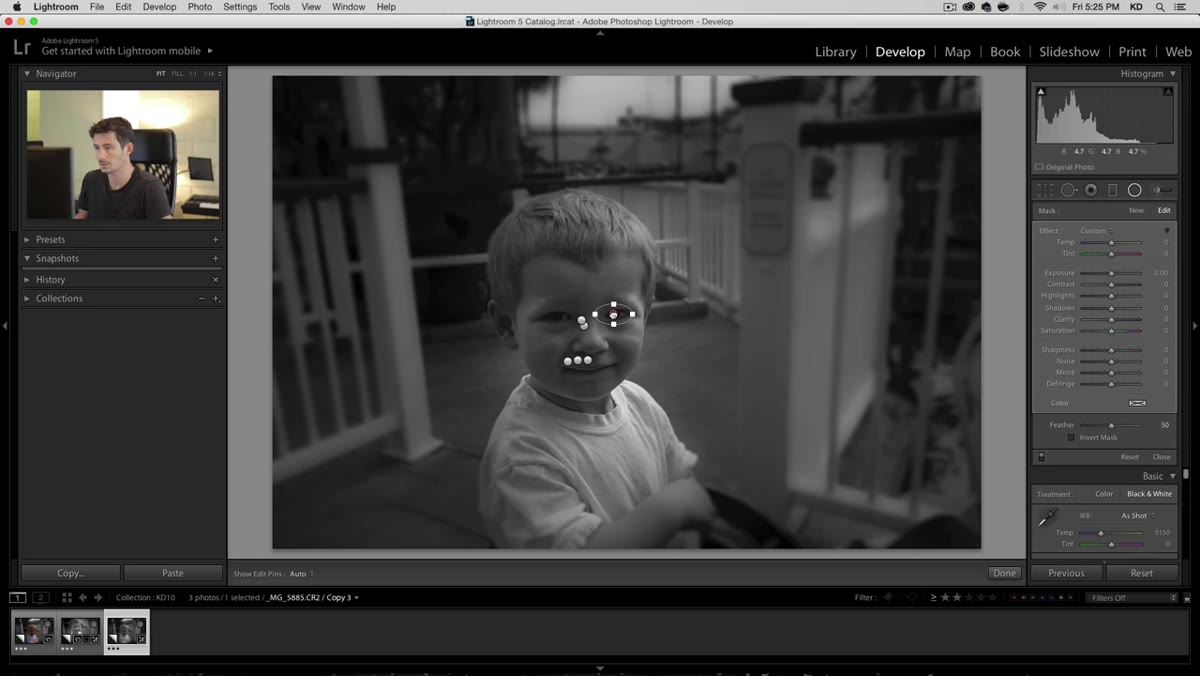Switch to the Library module
The width and height of the screenshot is (1200, 676).
point(835,52)
